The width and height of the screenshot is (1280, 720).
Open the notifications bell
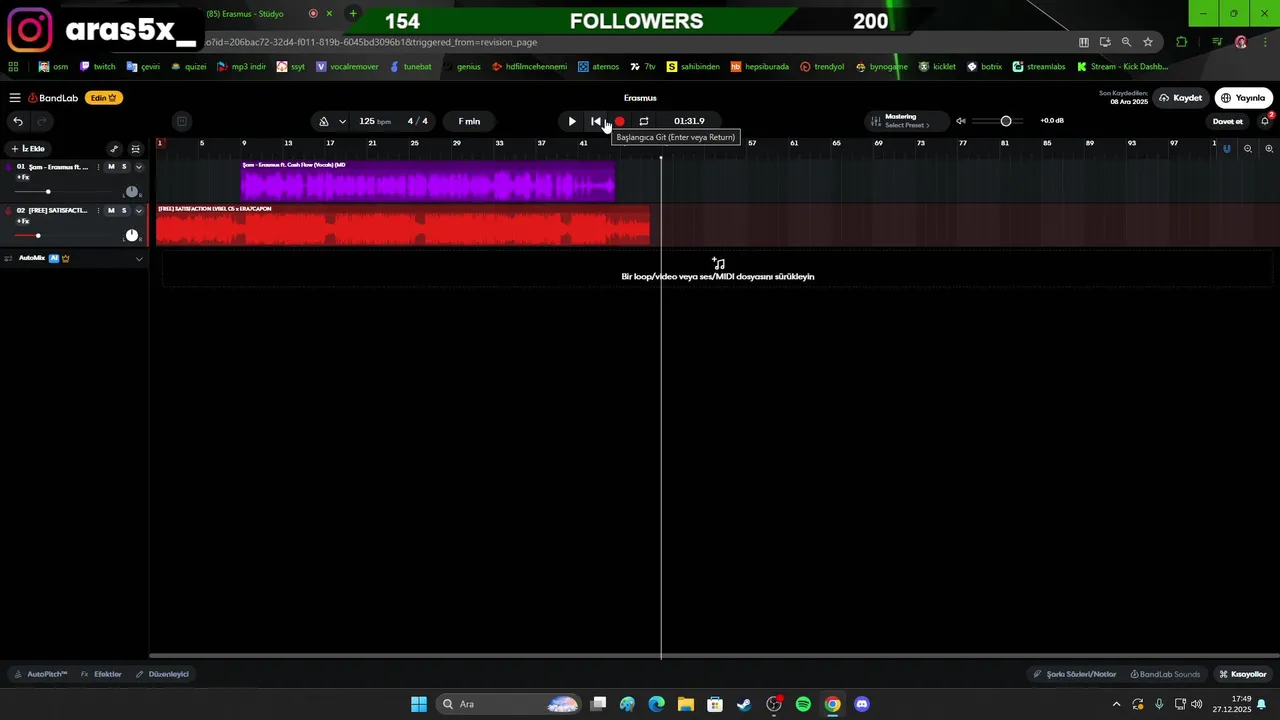coord(1265,121)
